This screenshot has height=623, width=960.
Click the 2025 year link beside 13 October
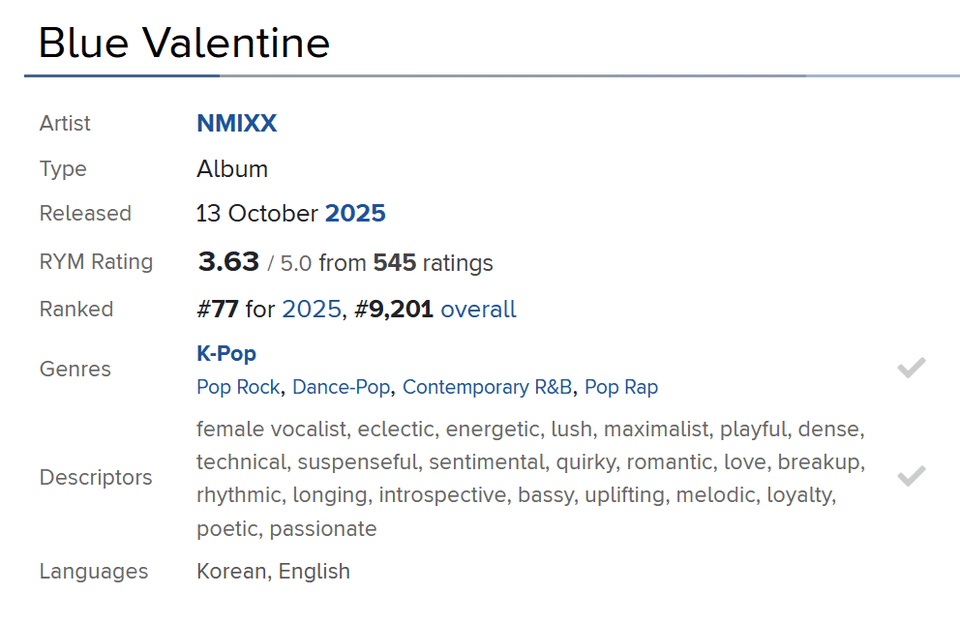coord(355,214)
